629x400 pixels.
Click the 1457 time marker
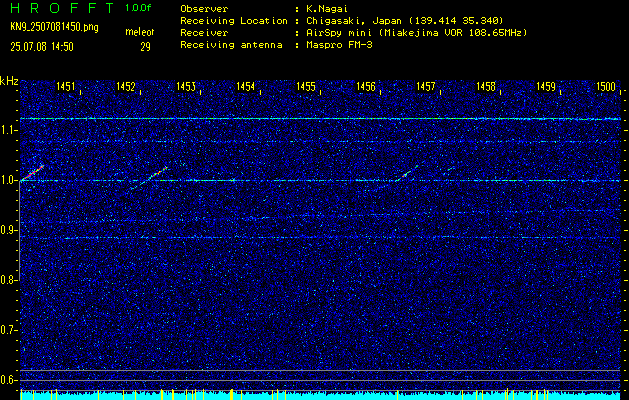(x=426, y=86)
